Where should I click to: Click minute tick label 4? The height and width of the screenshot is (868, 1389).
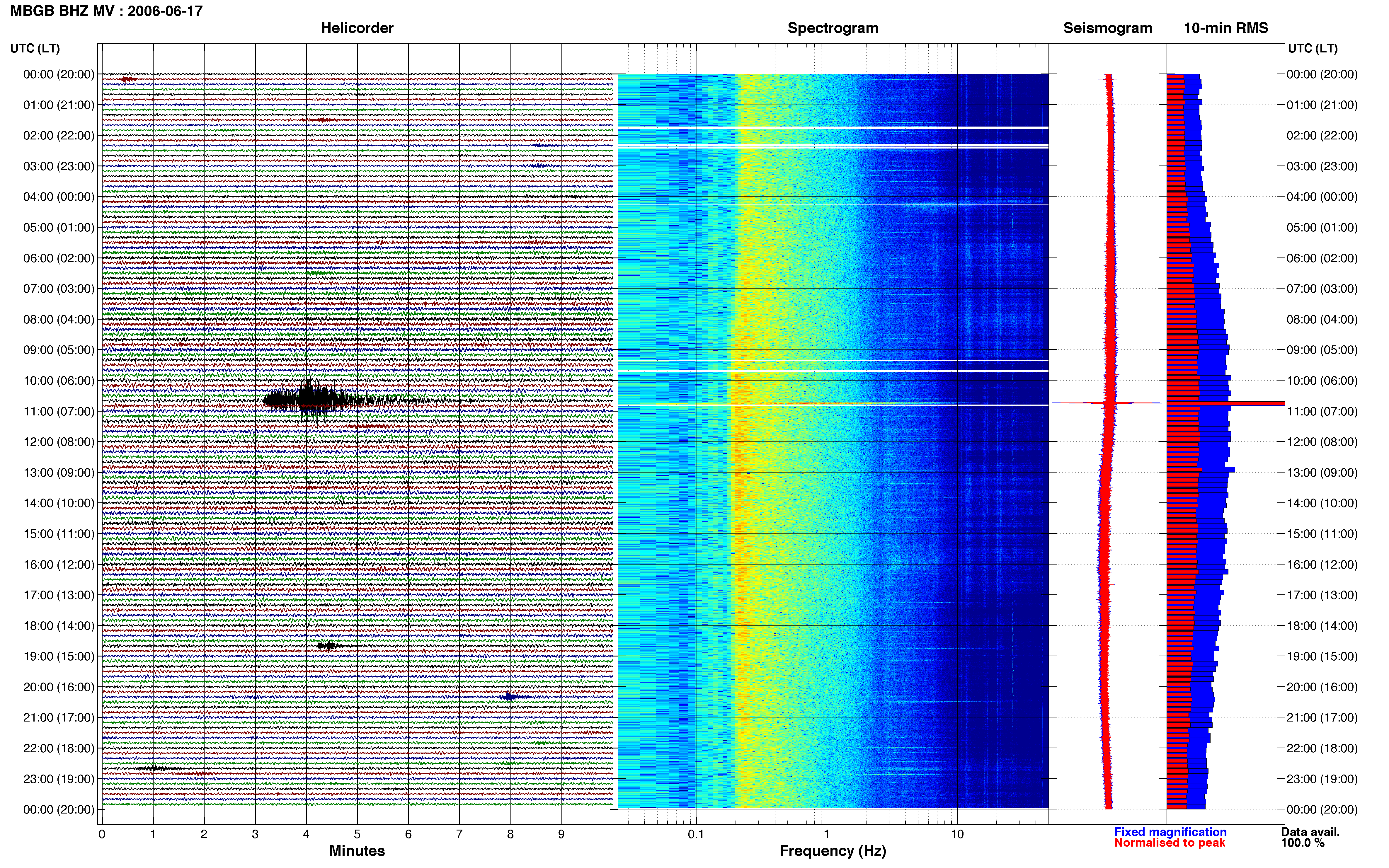[x=306, y=834]
